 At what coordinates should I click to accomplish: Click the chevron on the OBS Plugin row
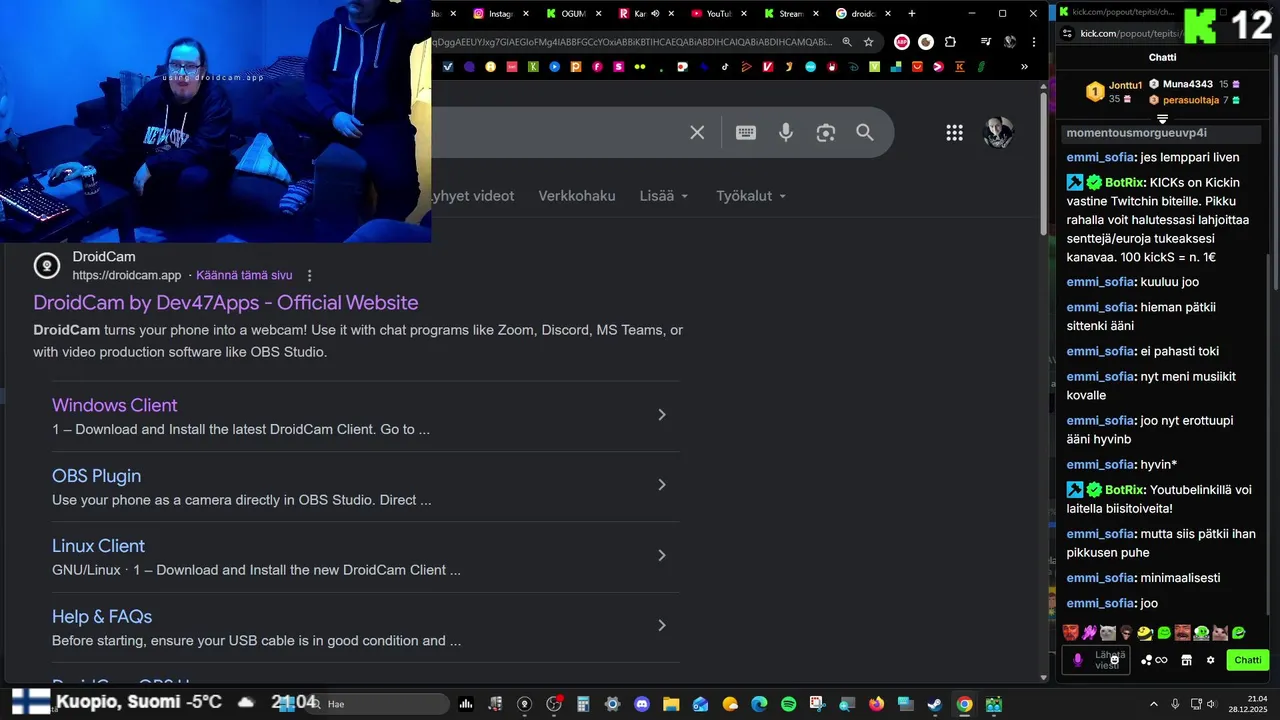point(661,485)
